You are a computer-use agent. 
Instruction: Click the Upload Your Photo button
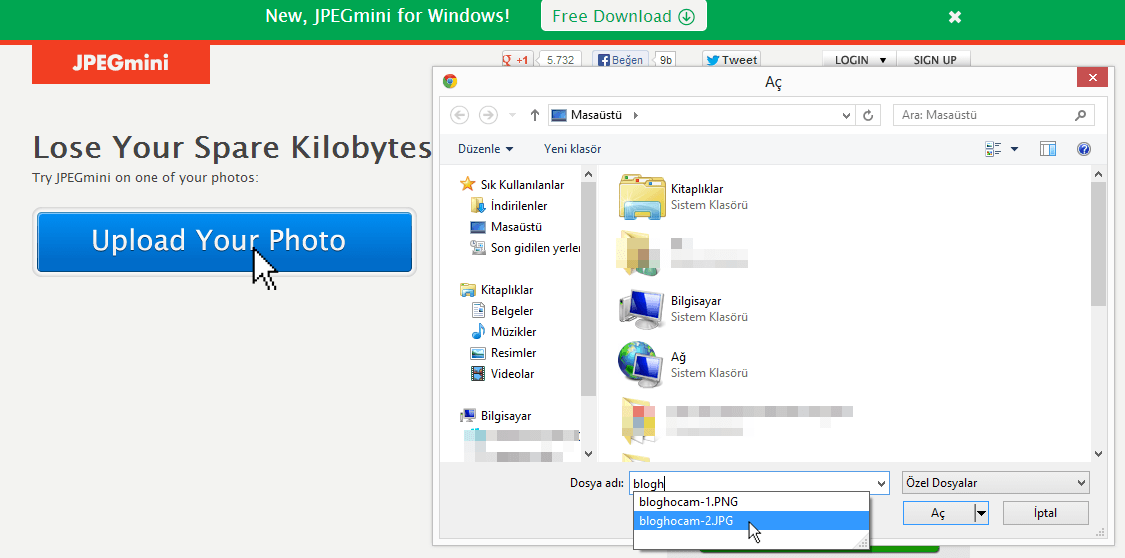225,241
